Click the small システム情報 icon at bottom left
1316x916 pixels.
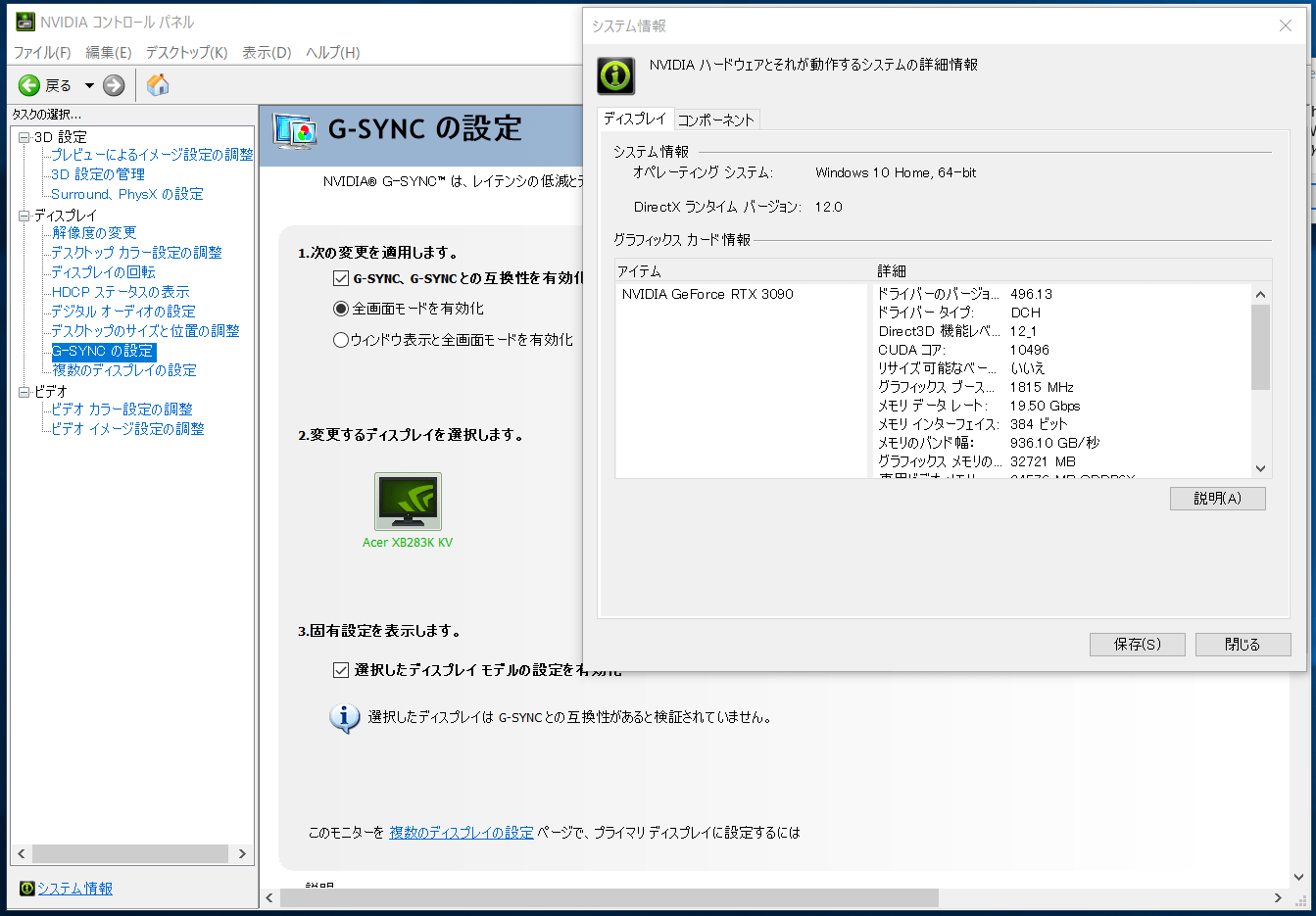point(26,889)
